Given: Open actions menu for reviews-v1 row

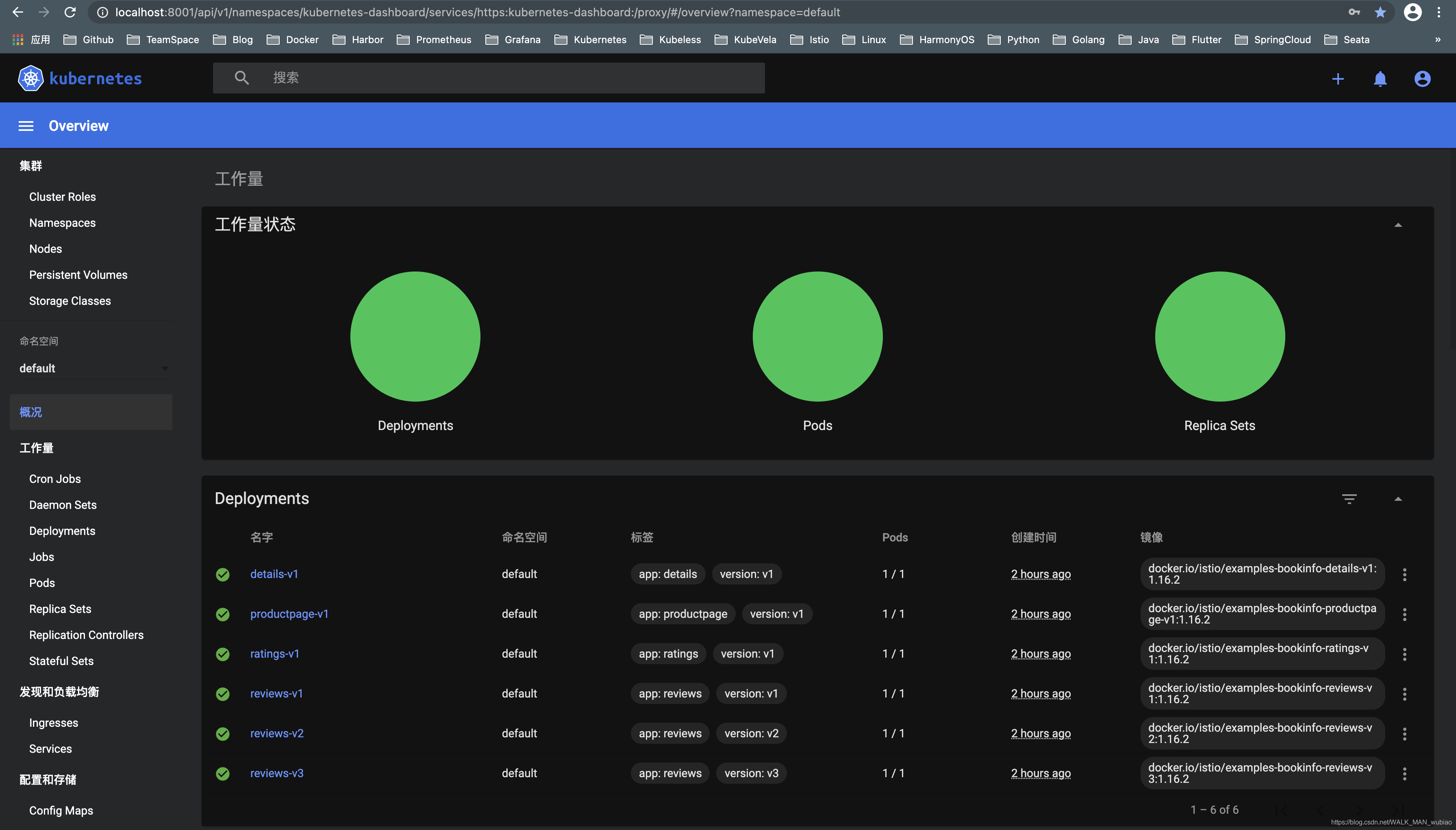Looking at the screenshot, I should 1404,694.
